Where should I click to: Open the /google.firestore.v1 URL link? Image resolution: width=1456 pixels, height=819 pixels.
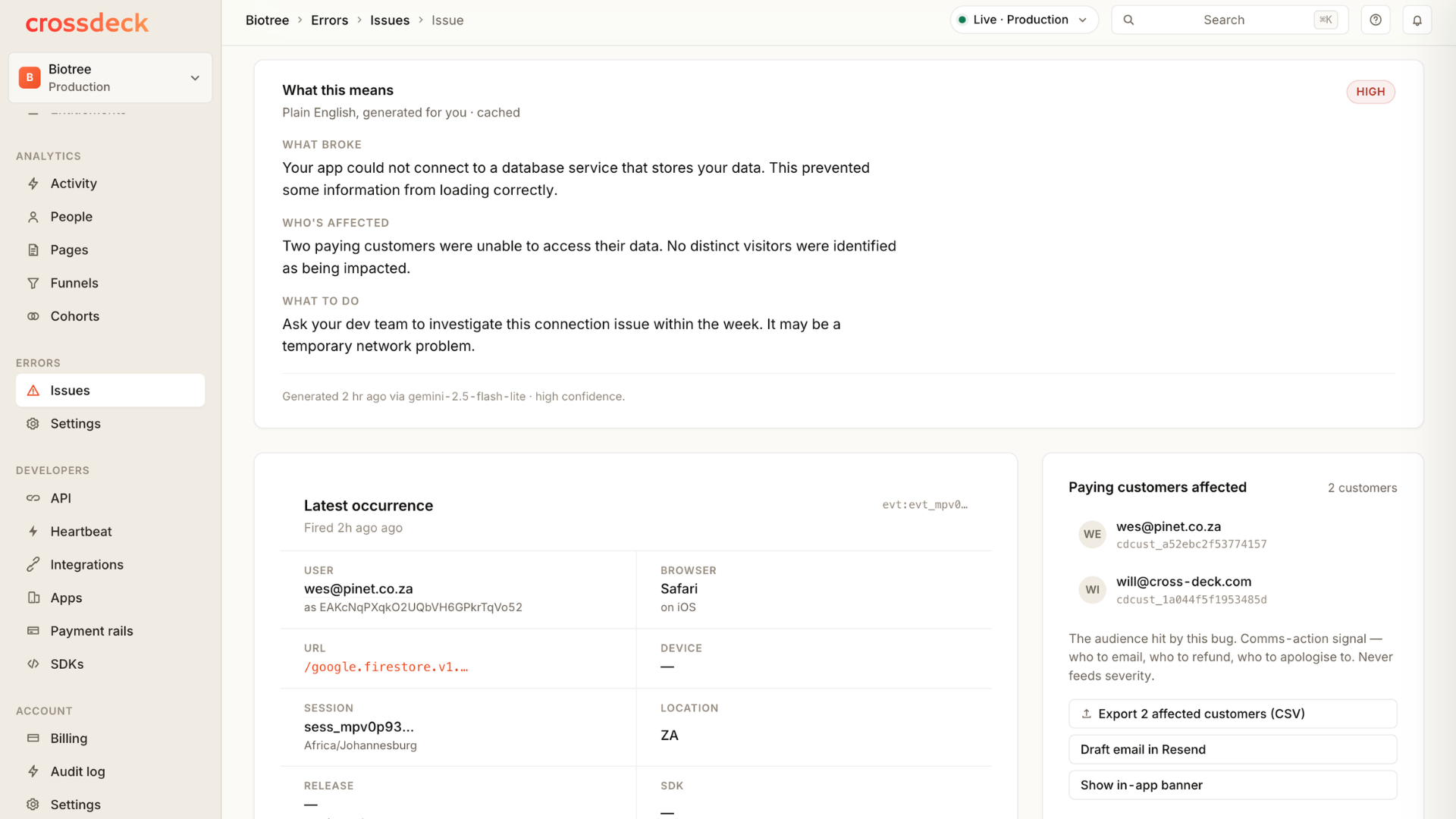[x=385, y=667]
